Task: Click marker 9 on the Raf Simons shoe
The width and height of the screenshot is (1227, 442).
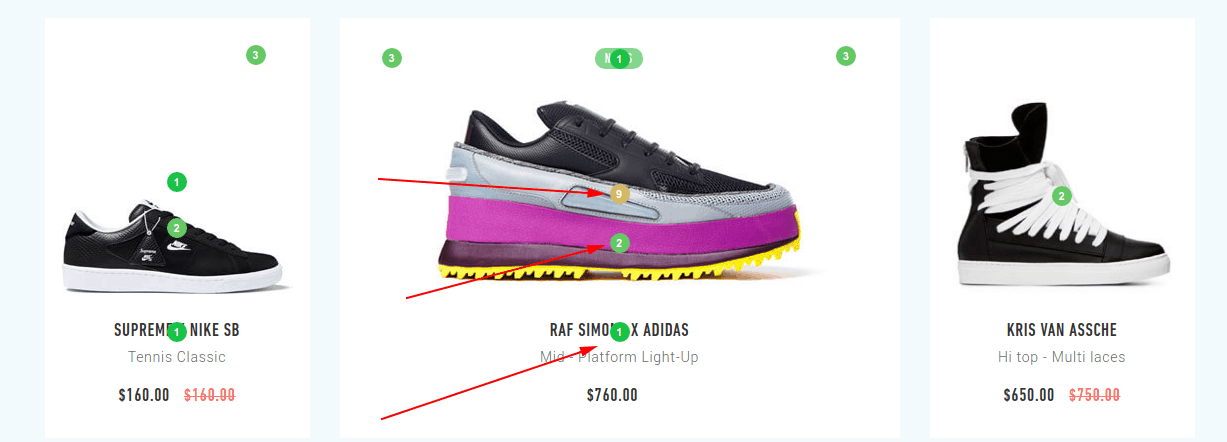Action: (x=619, y=193)
